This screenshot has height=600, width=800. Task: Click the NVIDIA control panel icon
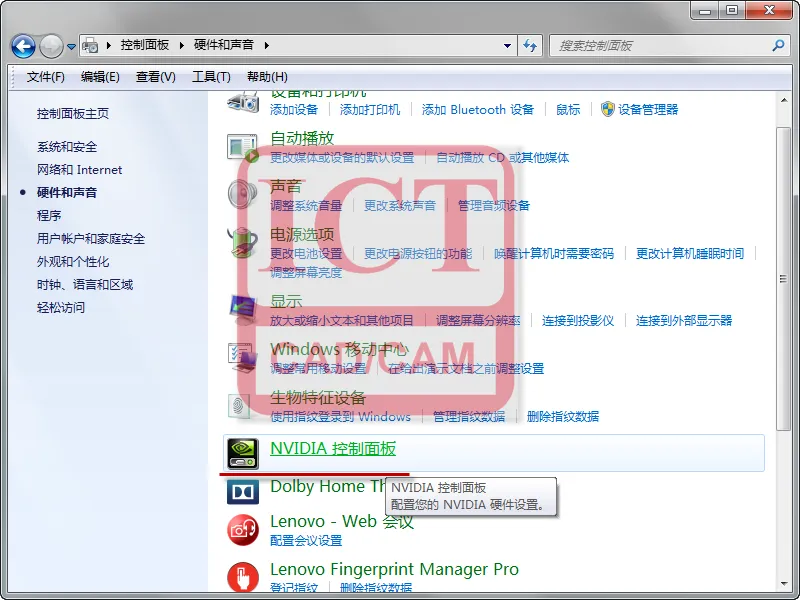243,454
